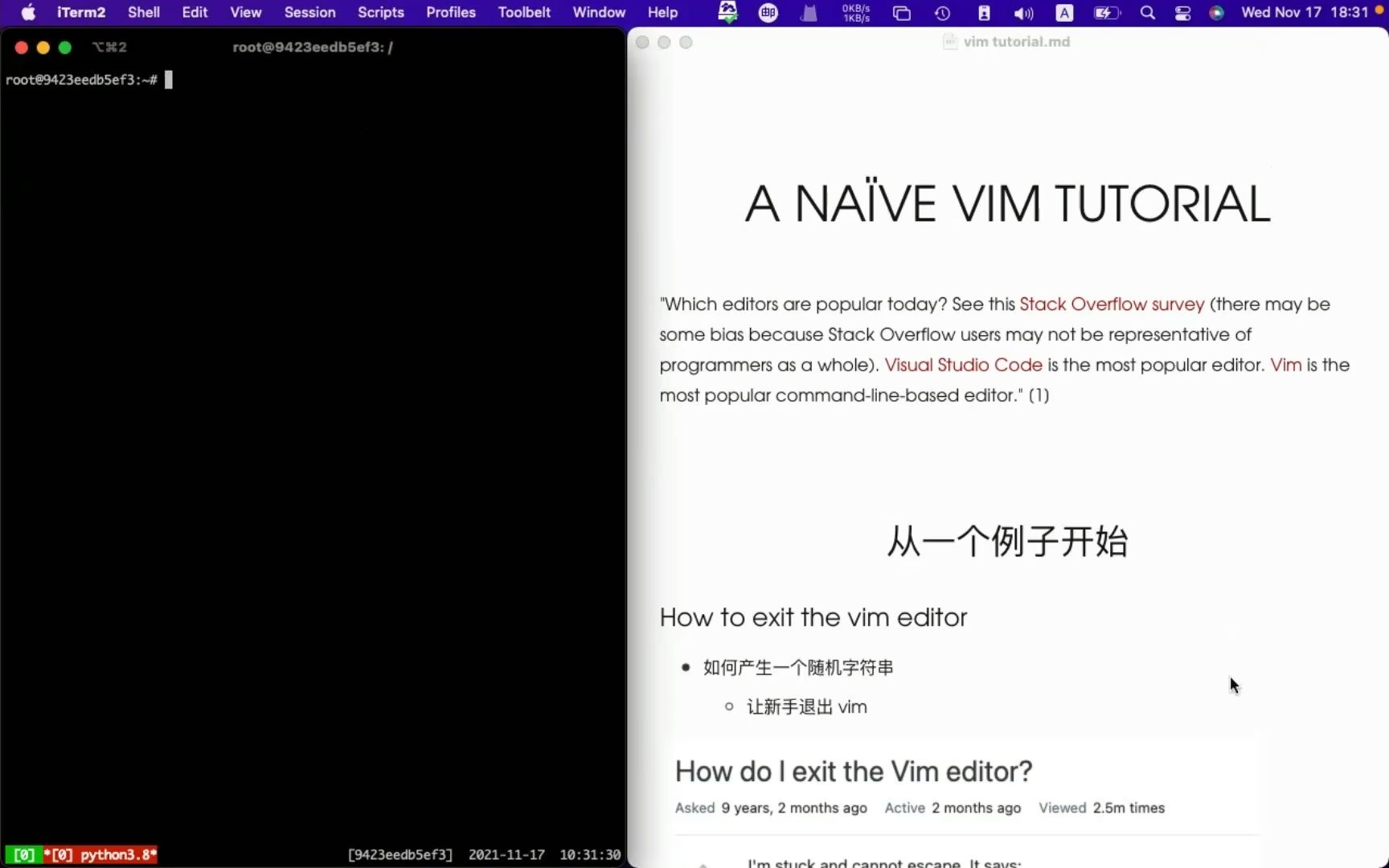This screenshot has width=1389, height=868.
Task: Click the 'How to exit the vim editor' heading
Action: (813, 617)
